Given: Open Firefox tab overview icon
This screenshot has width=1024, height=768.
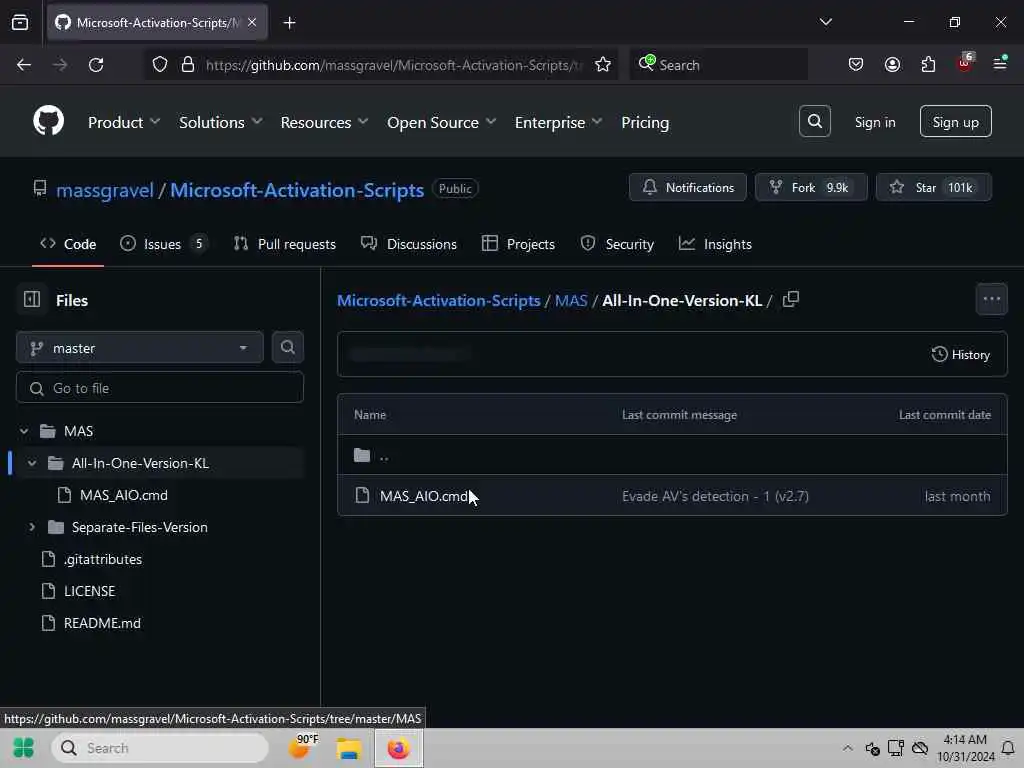Looking at the screenshot, I should pyautogui.click(x=20, y=22).
